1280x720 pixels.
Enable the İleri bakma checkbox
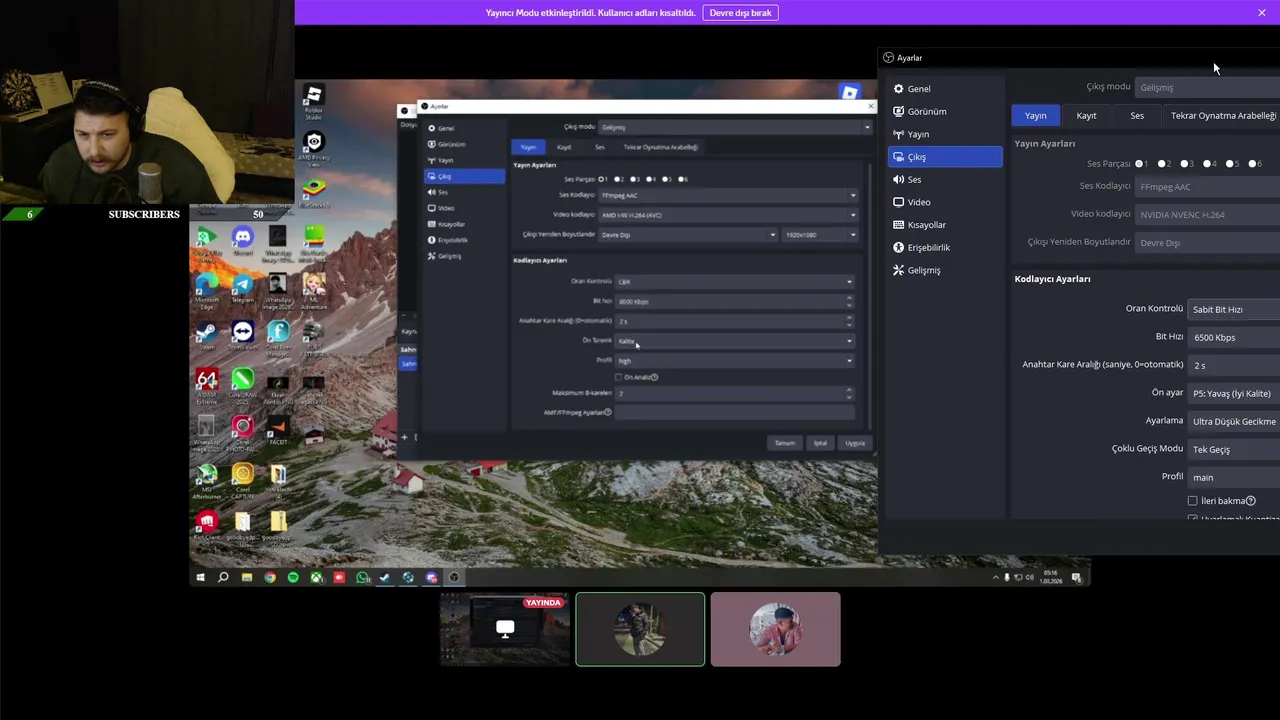pos(1193,501)
